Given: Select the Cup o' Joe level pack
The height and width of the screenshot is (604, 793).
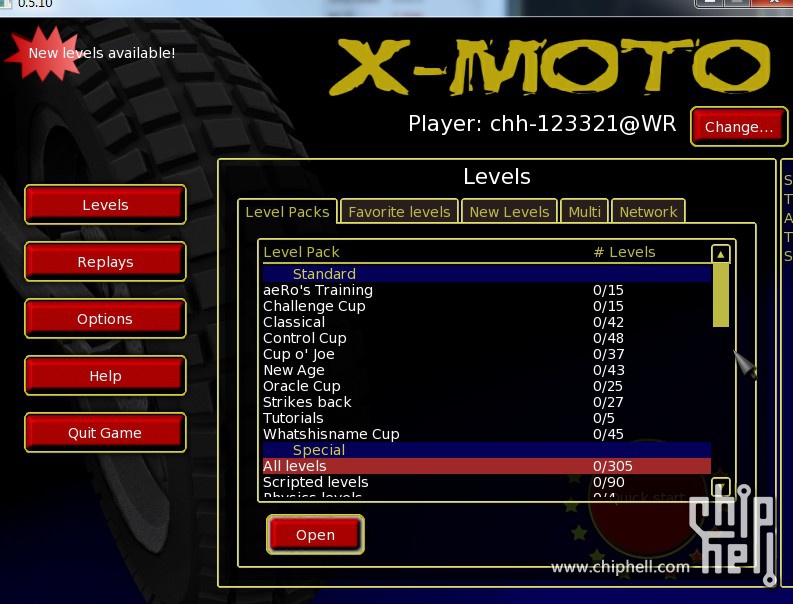Looking at the screenshot, I should (487, 354).
